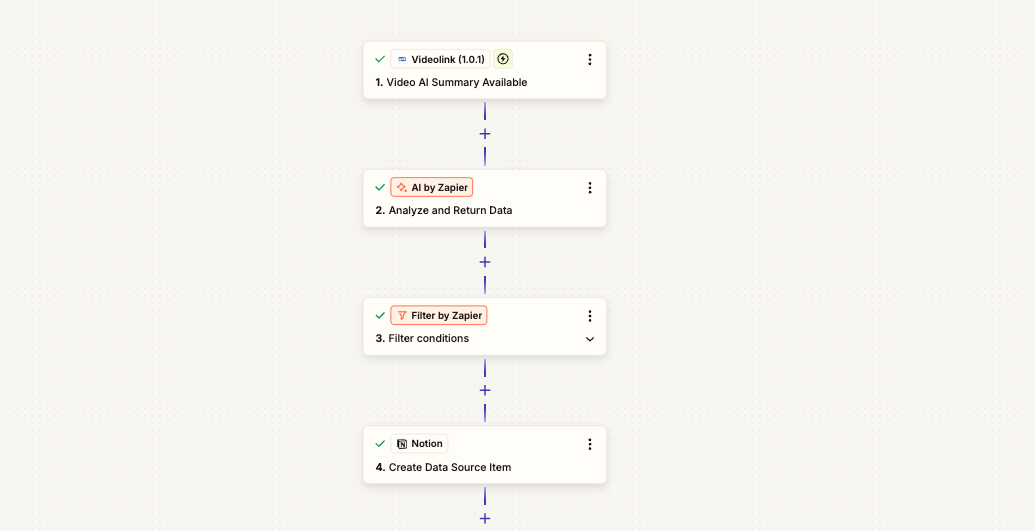Click the Filter by Zapier app label

click(446, 315)
